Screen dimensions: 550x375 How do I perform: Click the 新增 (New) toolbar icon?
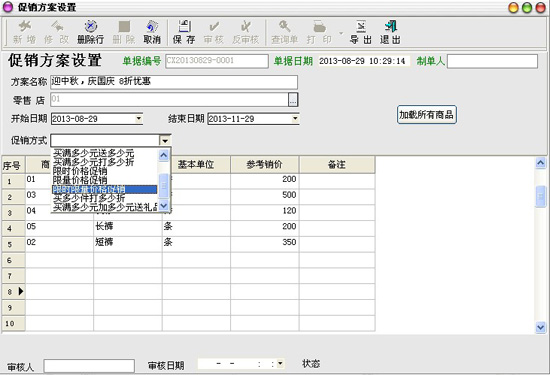coord(24,32)
